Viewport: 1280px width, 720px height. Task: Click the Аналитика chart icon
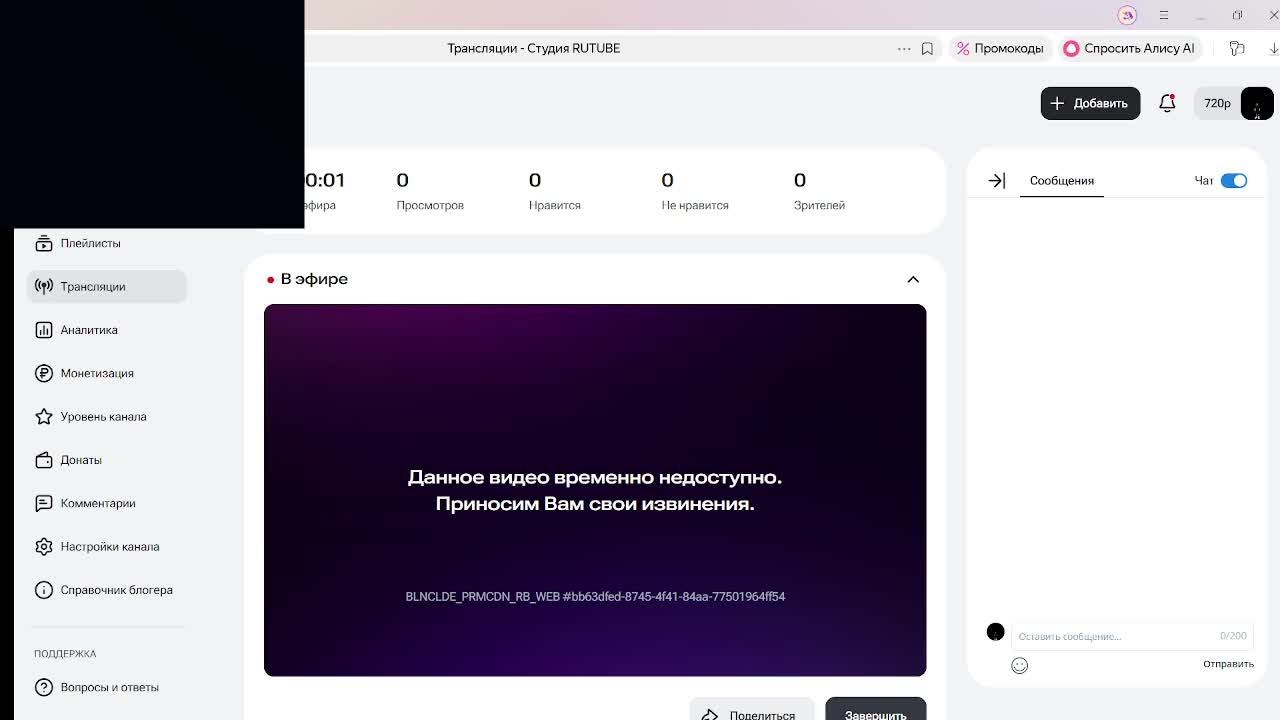[44, 330]
